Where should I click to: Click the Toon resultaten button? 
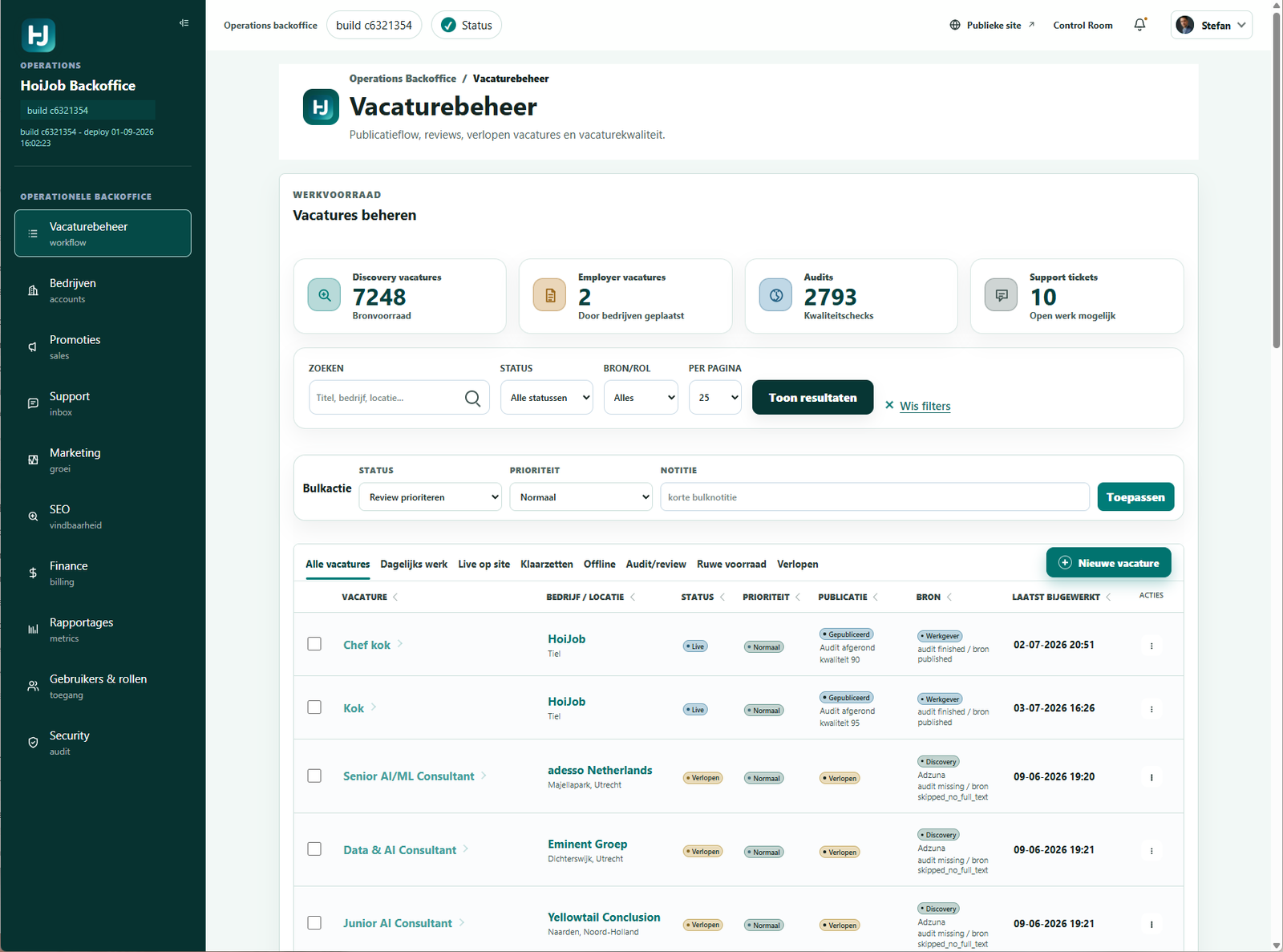click(x=813, y=398)
